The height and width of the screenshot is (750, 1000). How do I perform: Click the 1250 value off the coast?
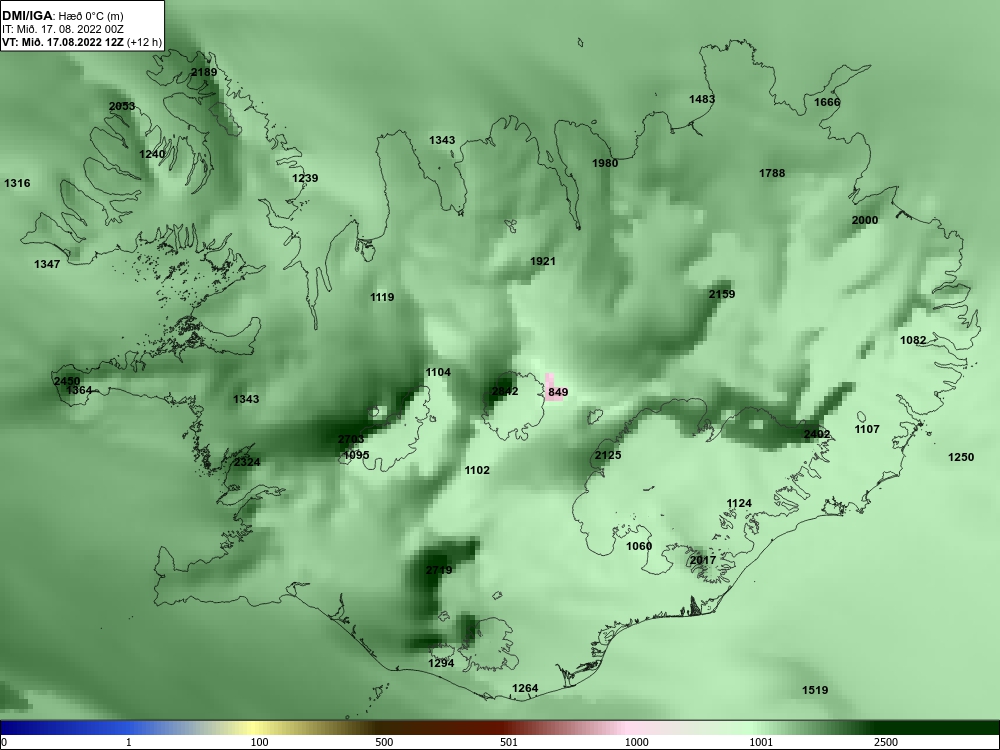[961, 457]
